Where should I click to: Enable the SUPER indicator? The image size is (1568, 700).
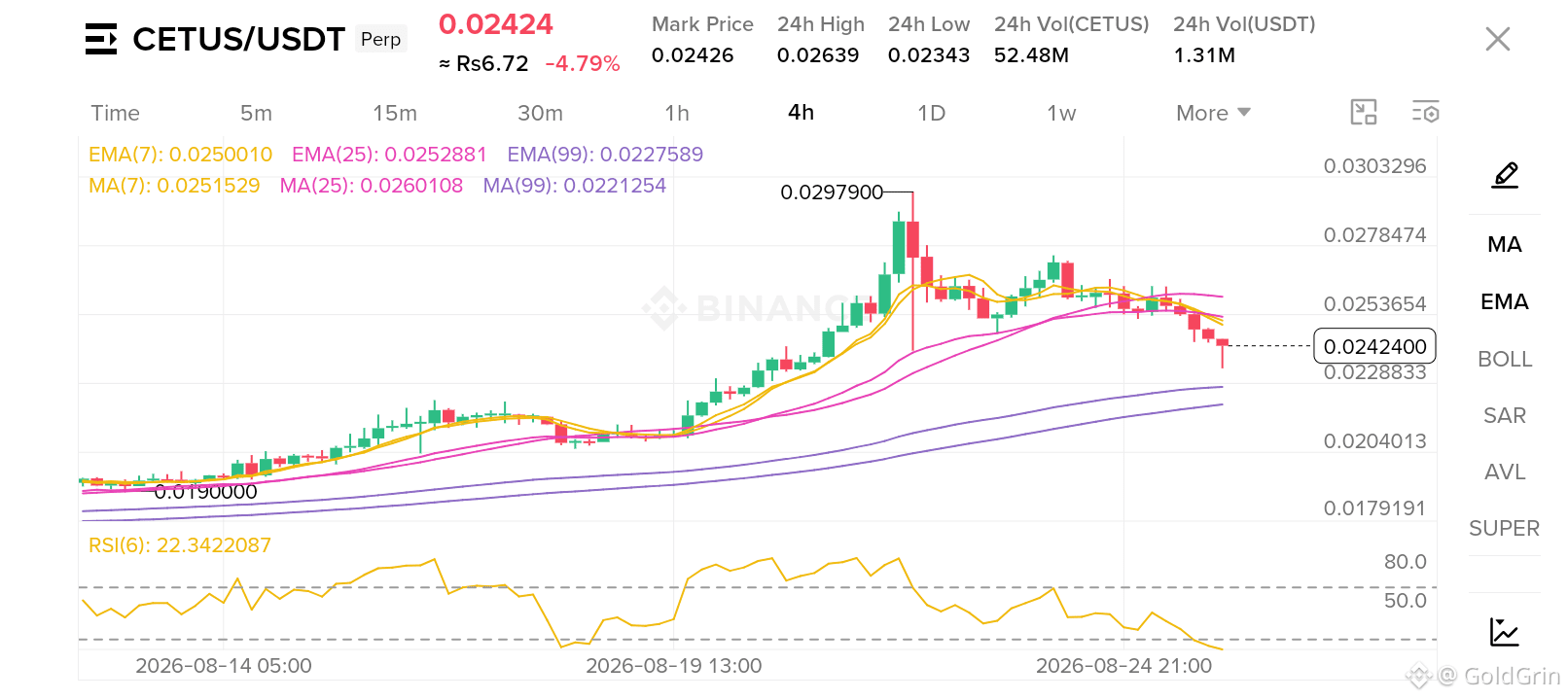1505,528
